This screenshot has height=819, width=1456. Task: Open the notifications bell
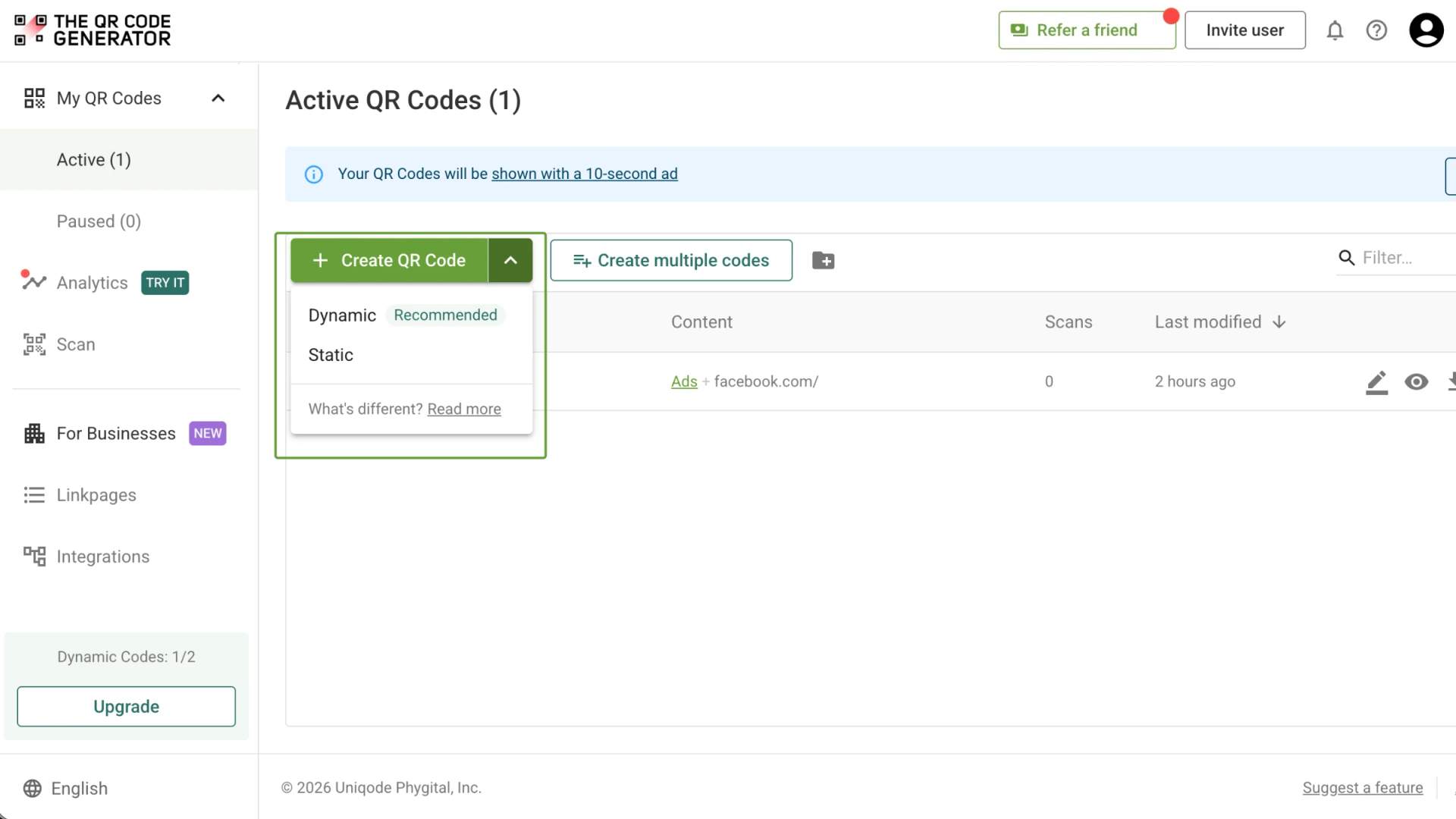pyautogui.click(x=1335, y=30)
